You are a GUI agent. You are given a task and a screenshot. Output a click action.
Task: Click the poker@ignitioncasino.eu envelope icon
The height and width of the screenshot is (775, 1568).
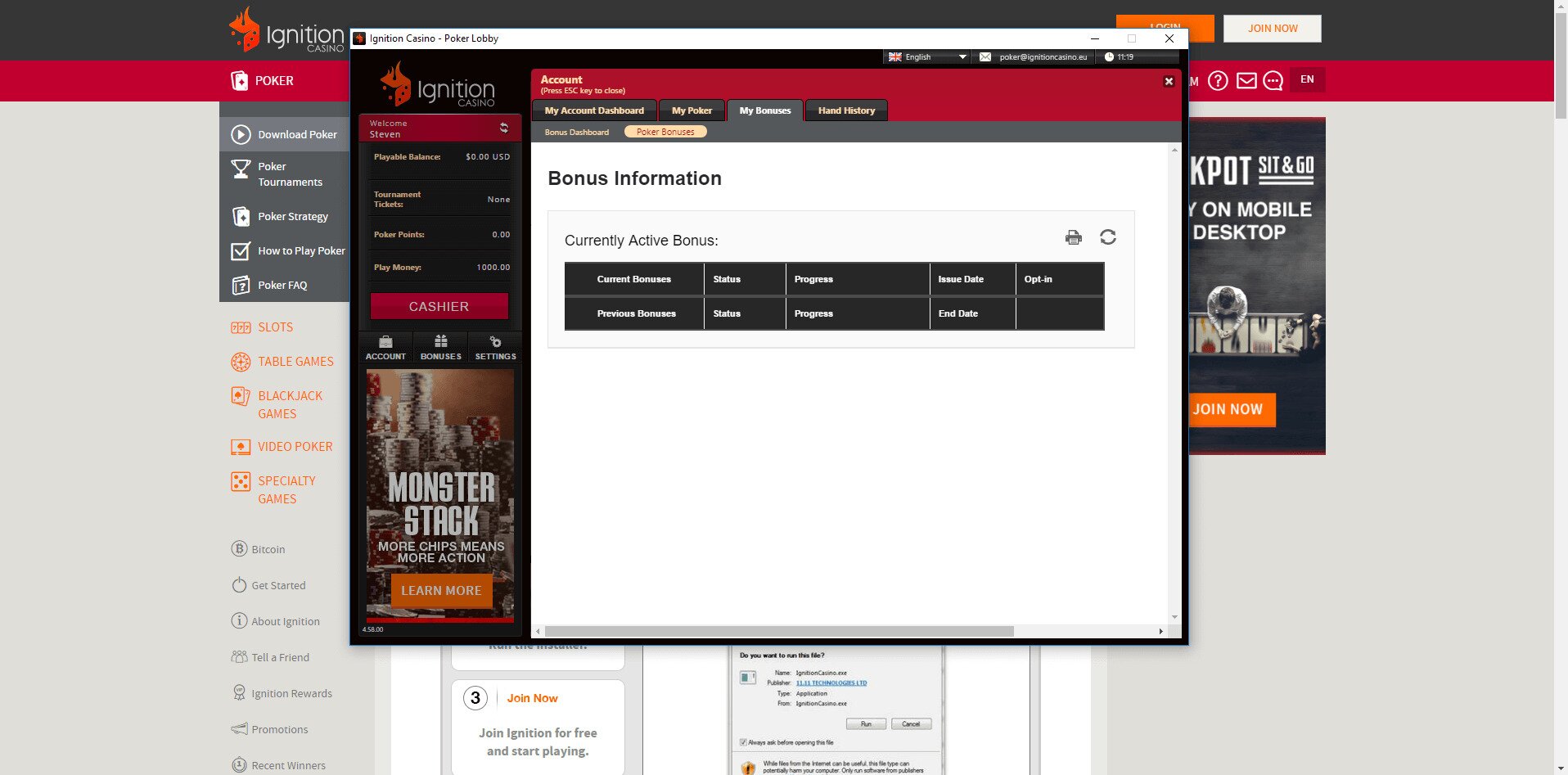(984, 56)
